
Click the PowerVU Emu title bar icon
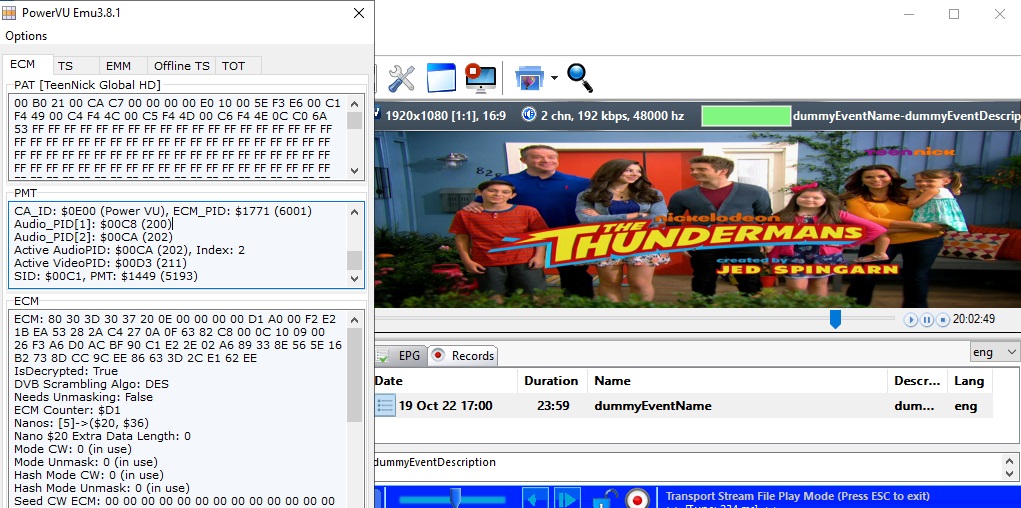10,13
